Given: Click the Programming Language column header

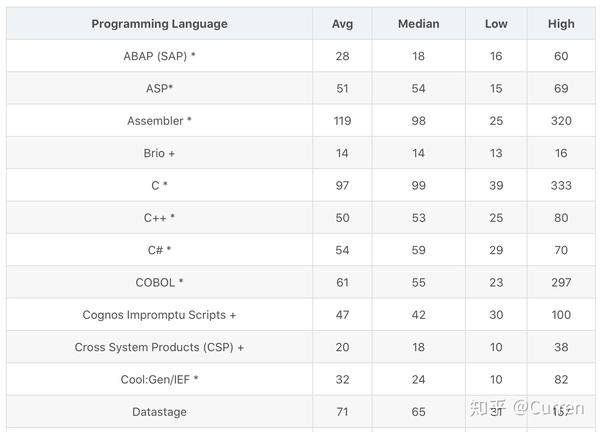Looking at the screenshot, I should tap(159, 24).
